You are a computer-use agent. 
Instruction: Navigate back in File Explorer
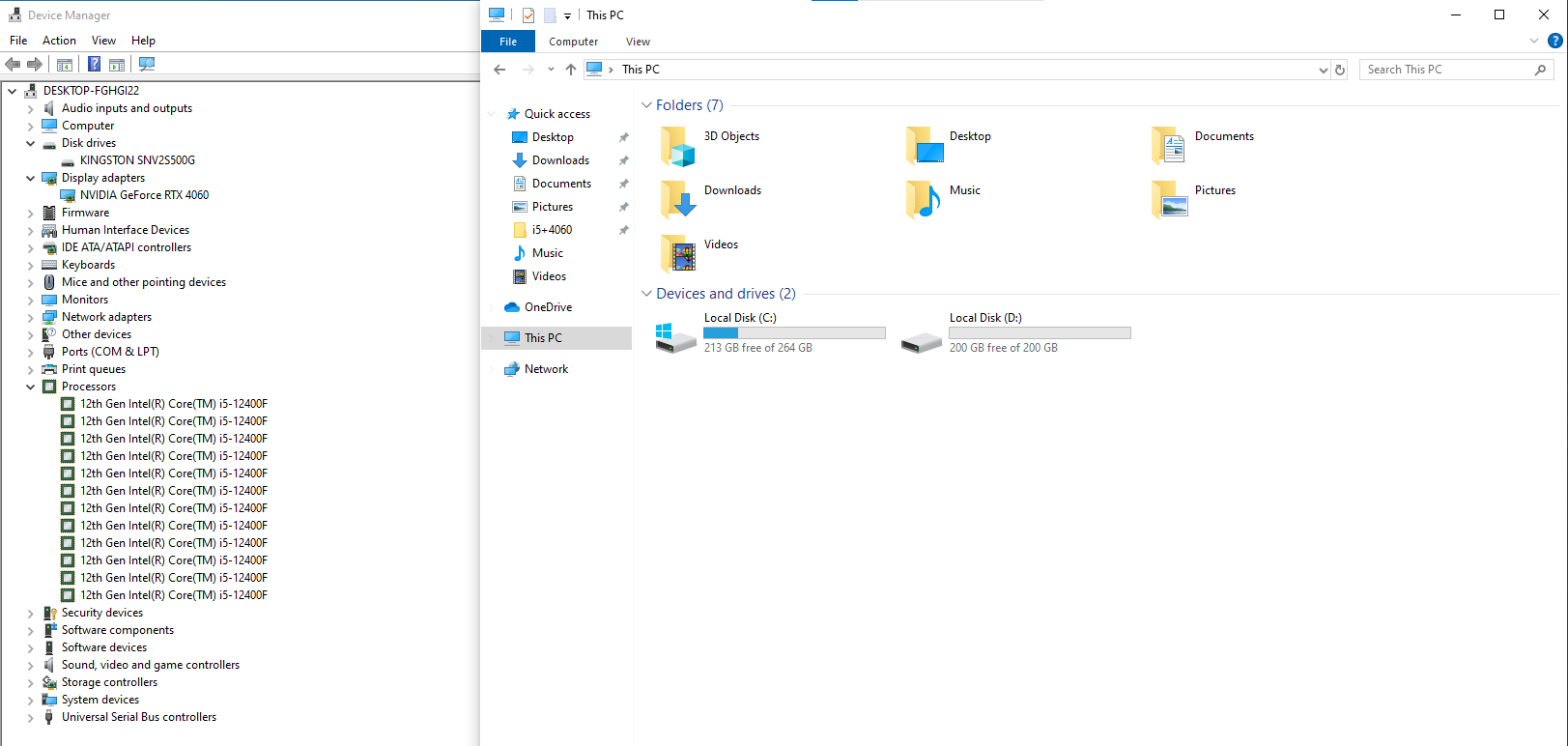click(499, 70)
